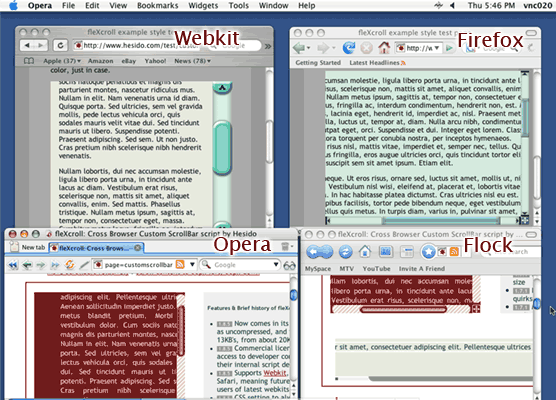The width and height of the screenshot is (556, 400).
Task: Click Firefox back button
Action: click(x=298, y=48)
